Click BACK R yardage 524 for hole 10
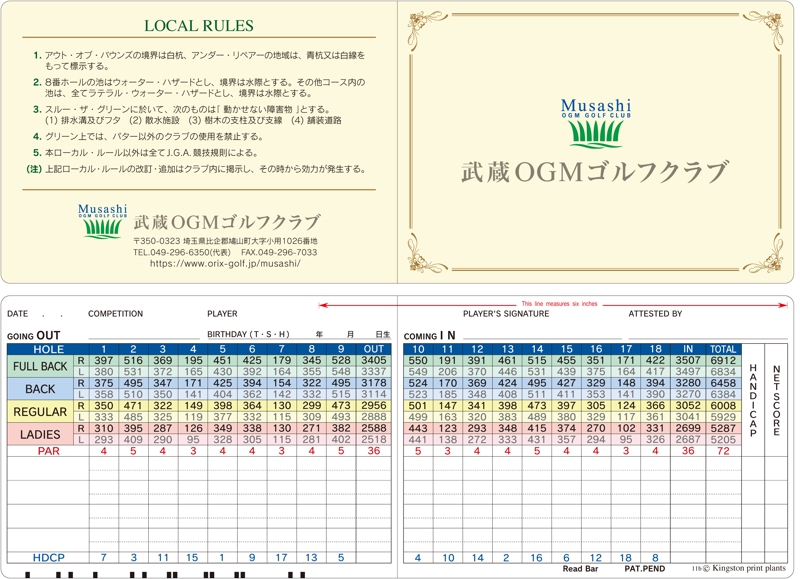This screenshot has width=800, height=579. (418, 383)
